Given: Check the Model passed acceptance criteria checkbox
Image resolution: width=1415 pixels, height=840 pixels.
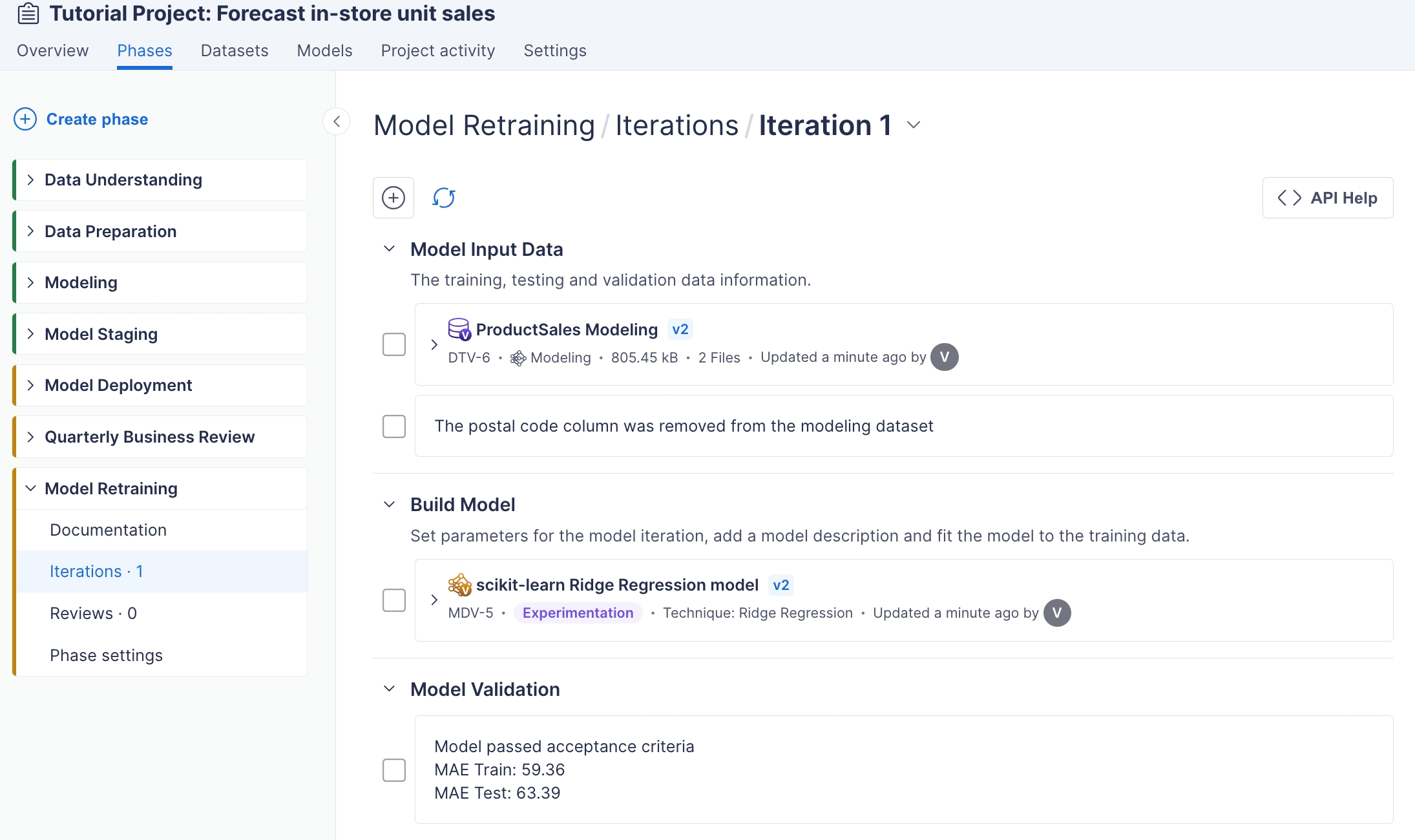Looking at the screenshot, I should (x=393, y=770).
